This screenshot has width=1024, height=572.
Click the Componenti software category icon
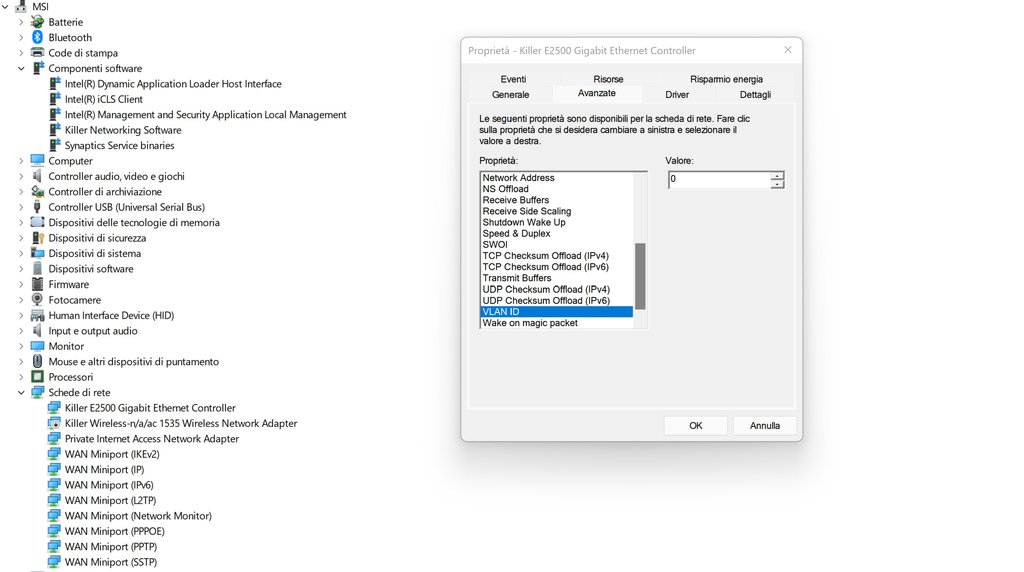pyautogui.click(x=37, y=68)
